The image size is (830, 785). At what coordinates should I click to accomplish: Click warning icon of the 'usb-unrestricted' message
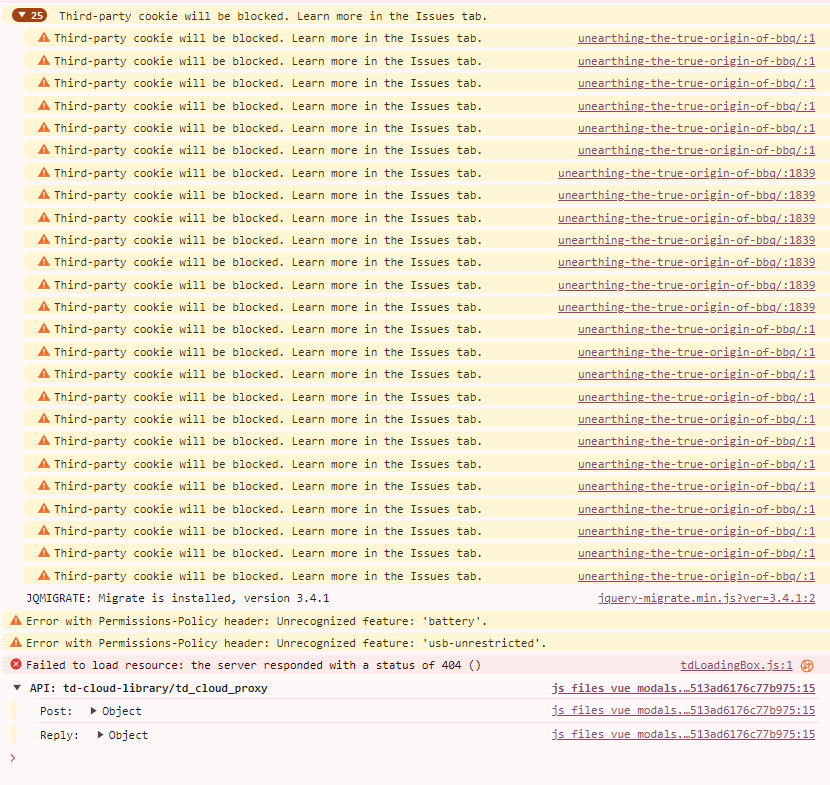pos(16,643)
